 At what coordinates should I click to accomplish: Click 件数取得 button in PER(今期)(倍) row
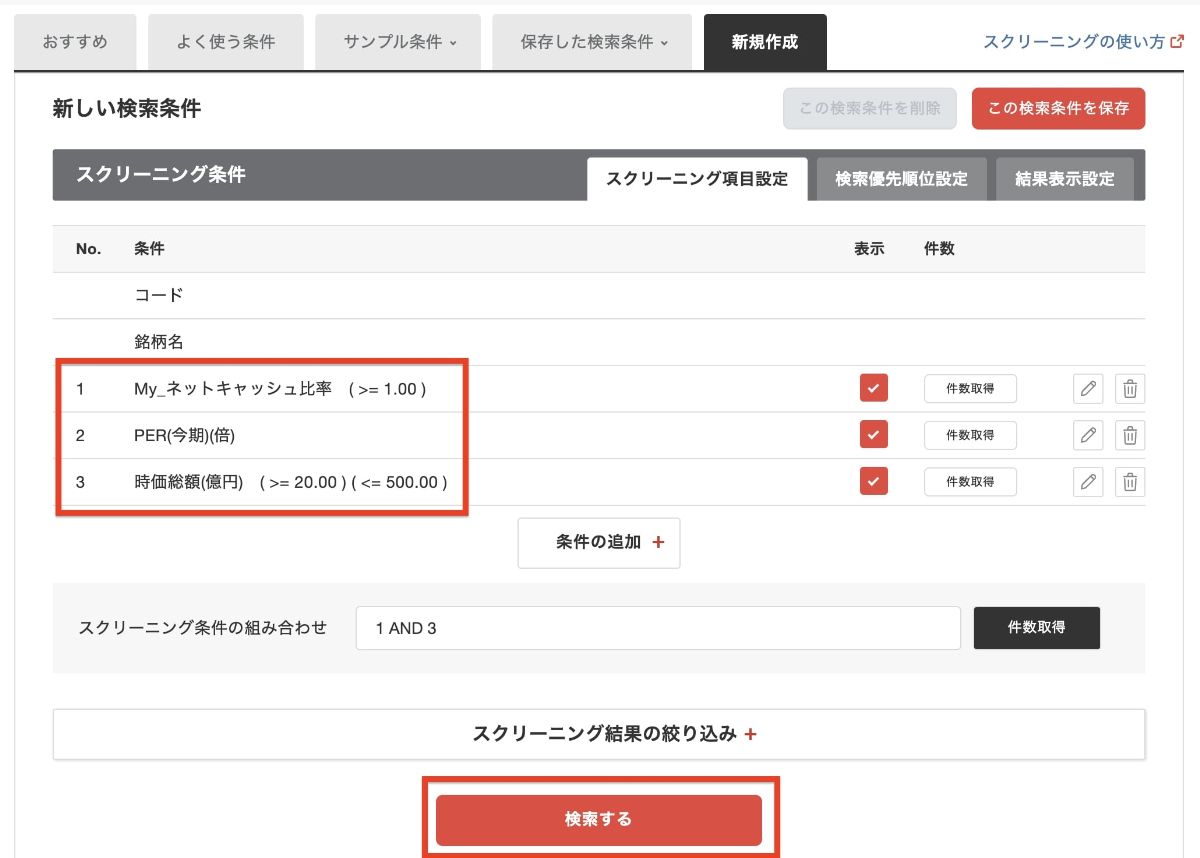[969, 435]
